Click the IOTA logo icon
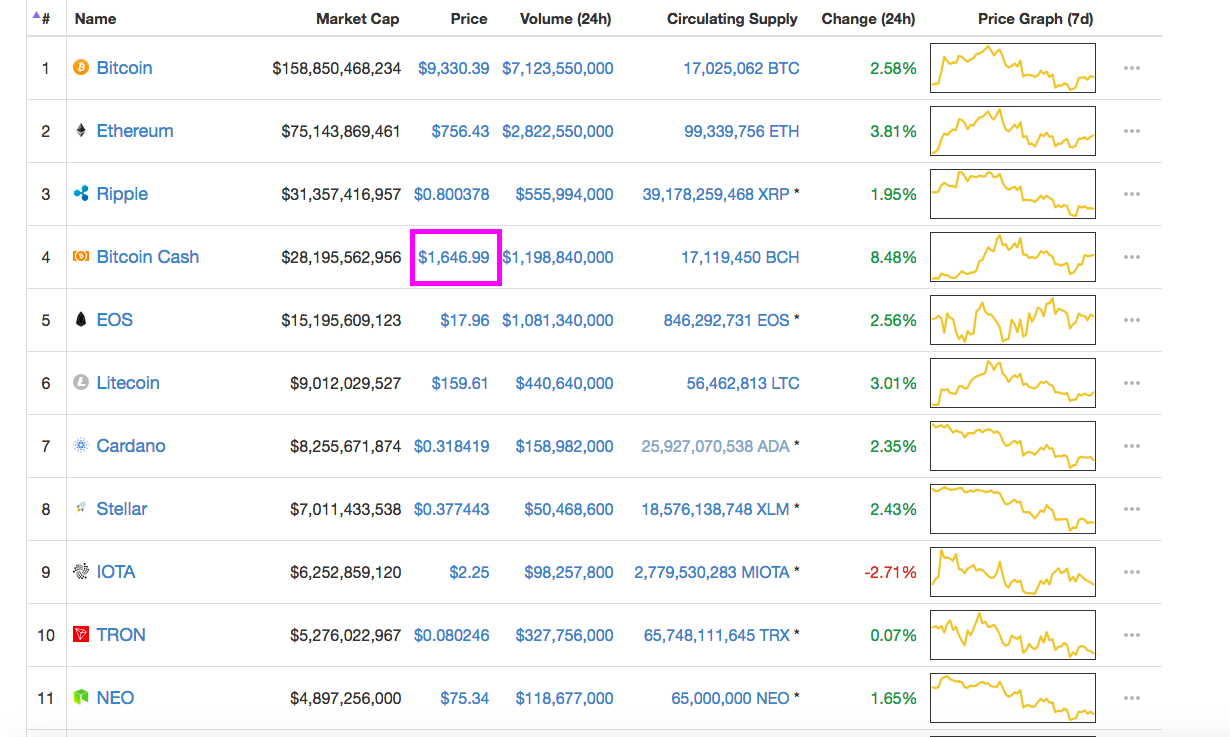1230x737 pixels. [81, 572]
